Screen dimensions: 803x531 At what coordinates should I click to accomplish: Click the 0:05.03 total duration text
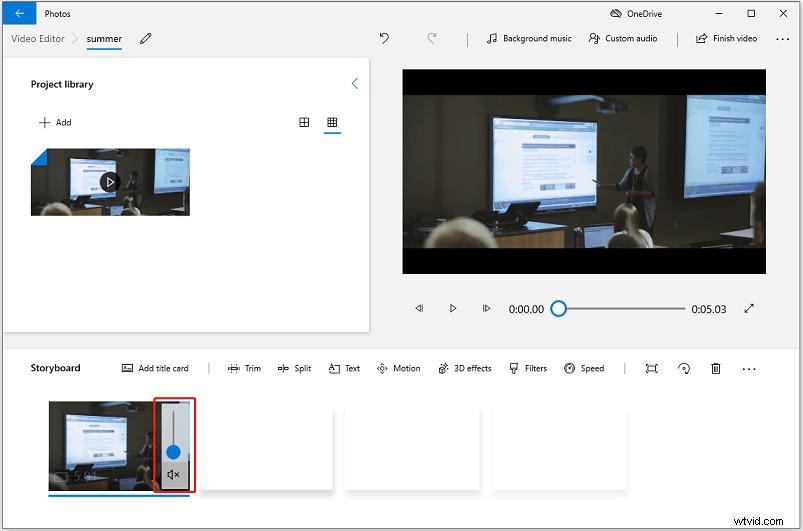coord(709,309)
